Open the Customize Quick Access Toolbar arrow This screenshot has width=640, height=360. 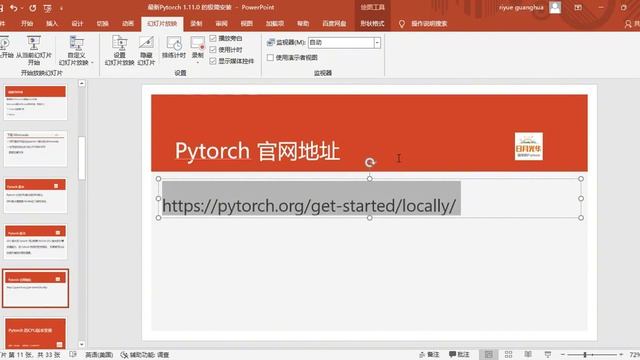pos(62,8)
